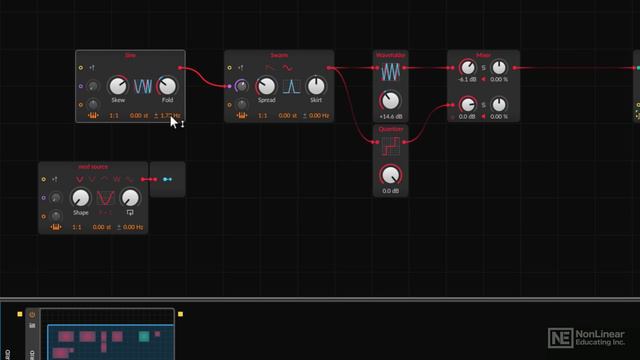Select fourth W-shape icon in mod source

[117, 179]
